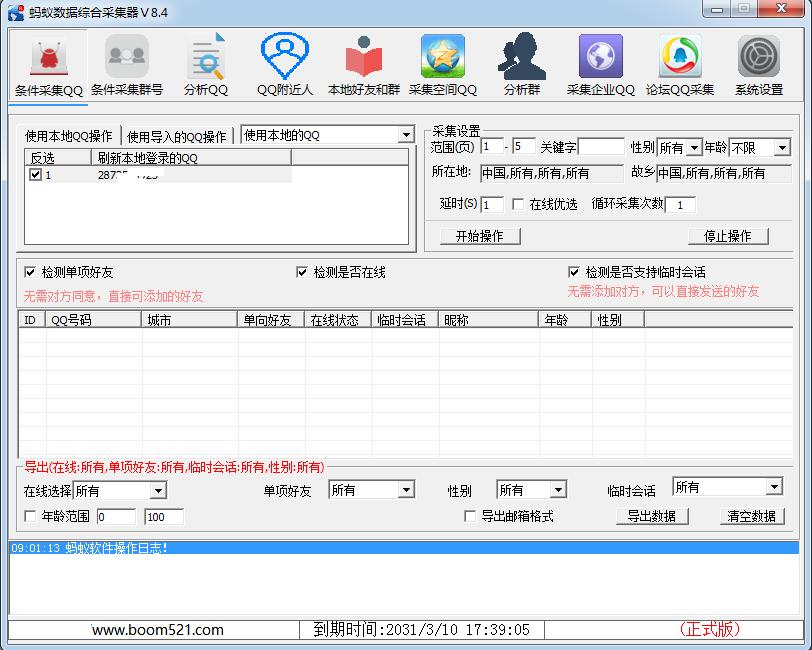This screenshot has width=812, height=650.
Task: Toggle the 检测单项好友 checkbox
Action: coord(30,272)
